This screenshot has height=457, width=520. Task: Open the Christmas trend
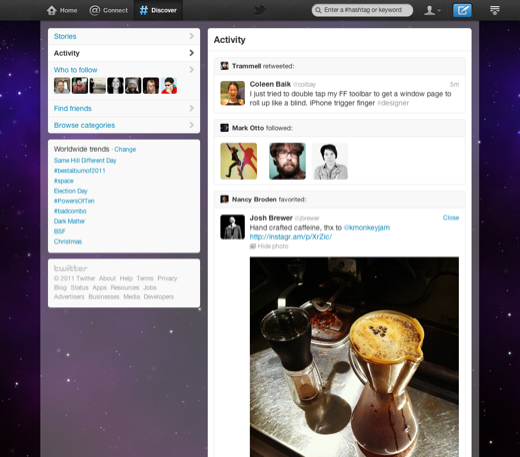[x=68, y=241]
